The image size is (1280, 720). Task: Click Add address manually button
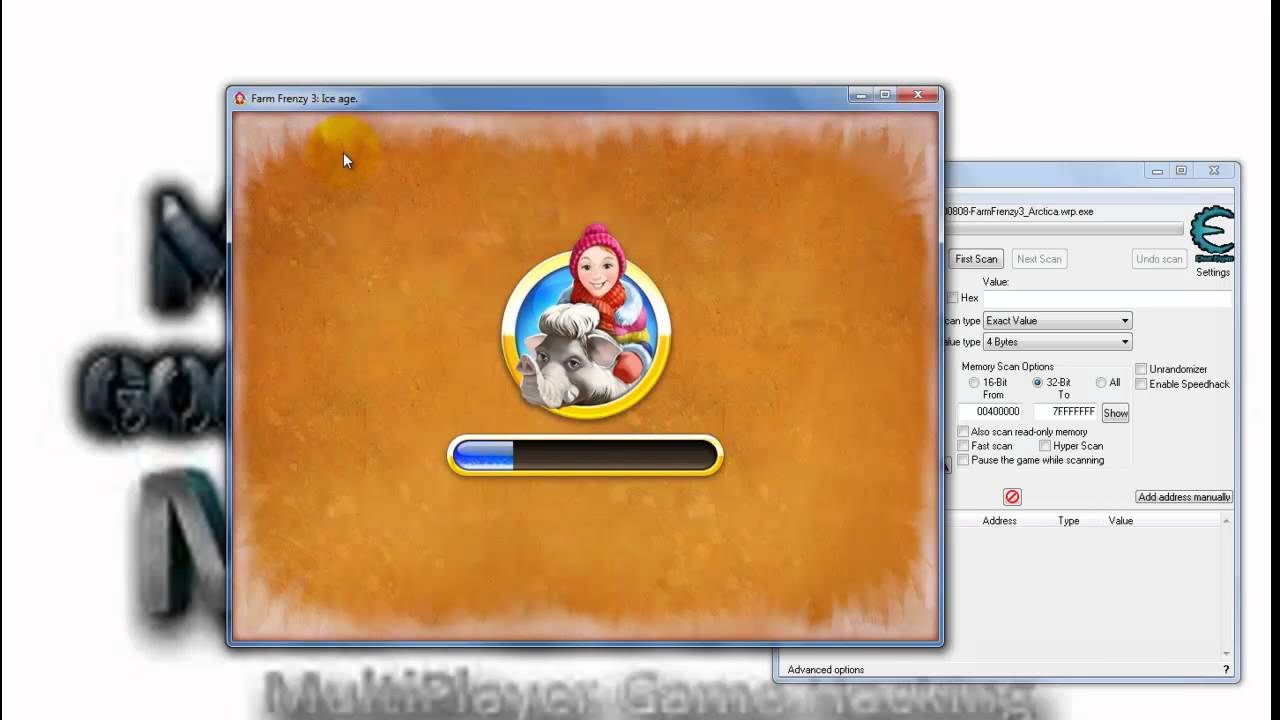pyautogui.click(x=1184, y=497)
